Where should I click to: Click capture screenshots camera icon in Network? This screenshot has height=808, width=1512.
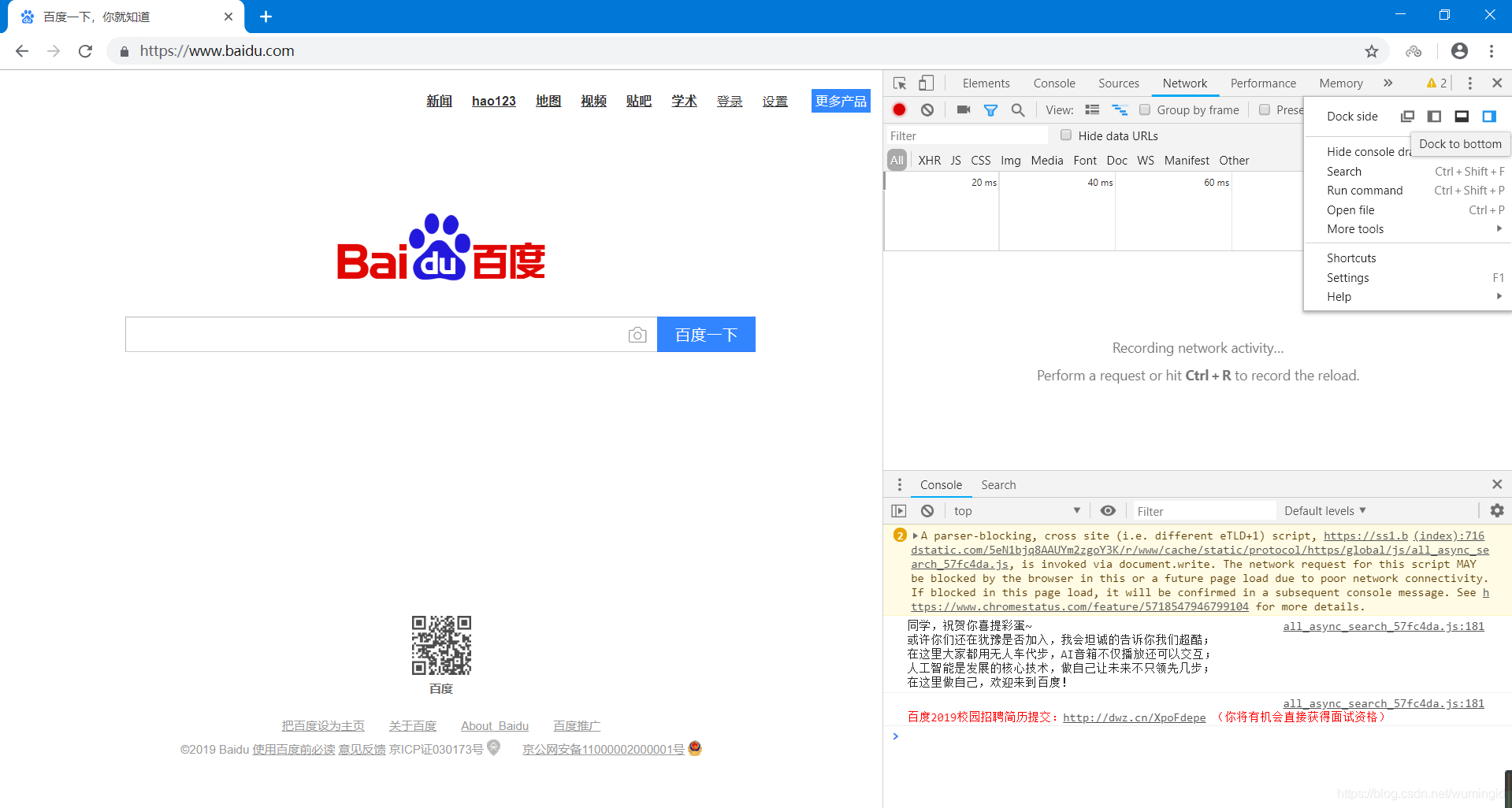coord(963,110)
